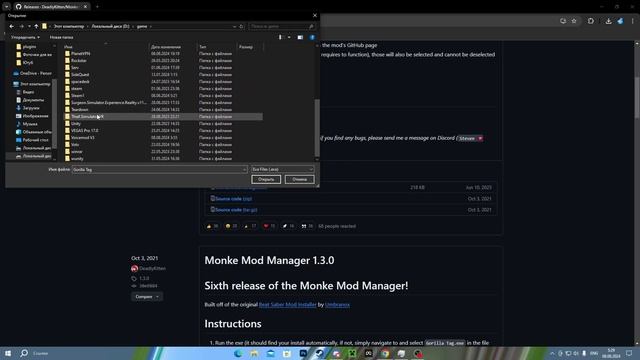The width and height of the screenshot is (640, 360).
Task: Add rocket reaction to release
Action: [288, 226]
